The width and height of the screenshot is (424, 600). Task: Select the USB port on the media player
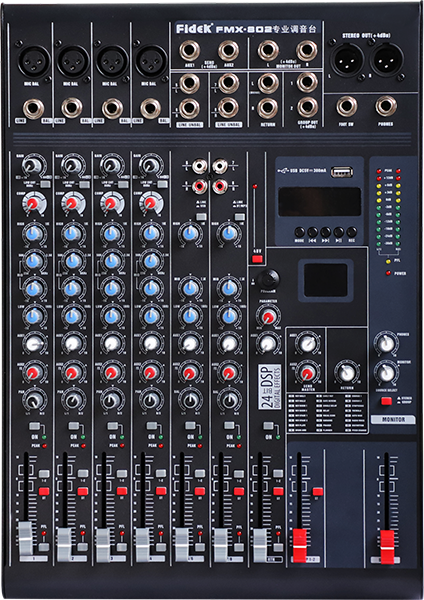(341, 172)
